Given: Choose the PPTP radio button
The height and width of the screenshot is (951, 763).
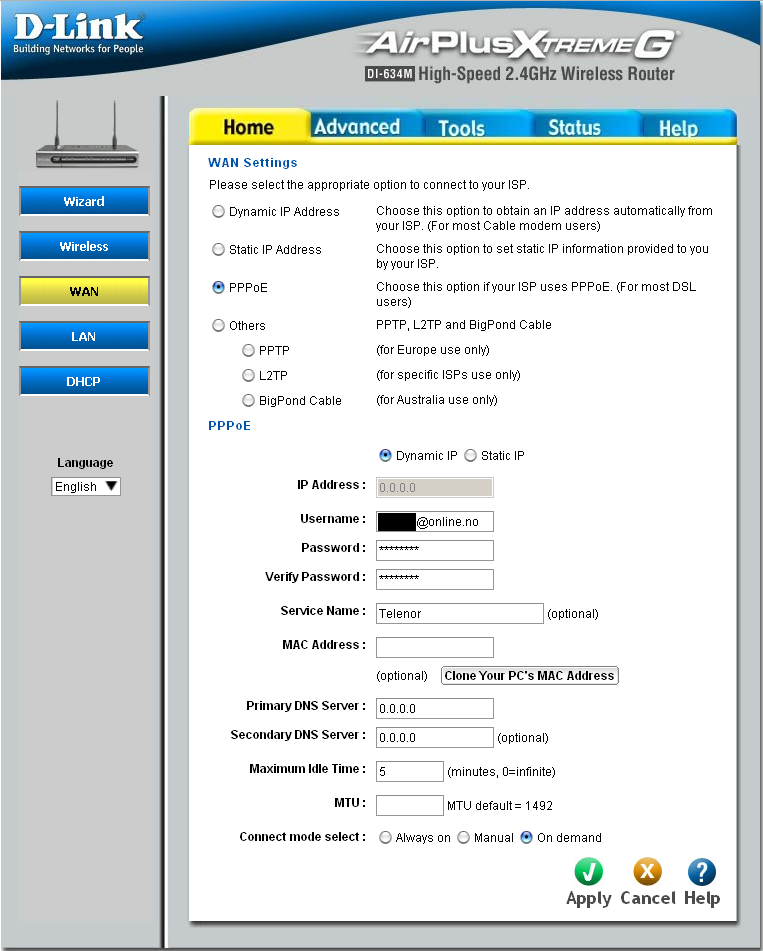Looking at the screenshot, I should tap(248, 351).
